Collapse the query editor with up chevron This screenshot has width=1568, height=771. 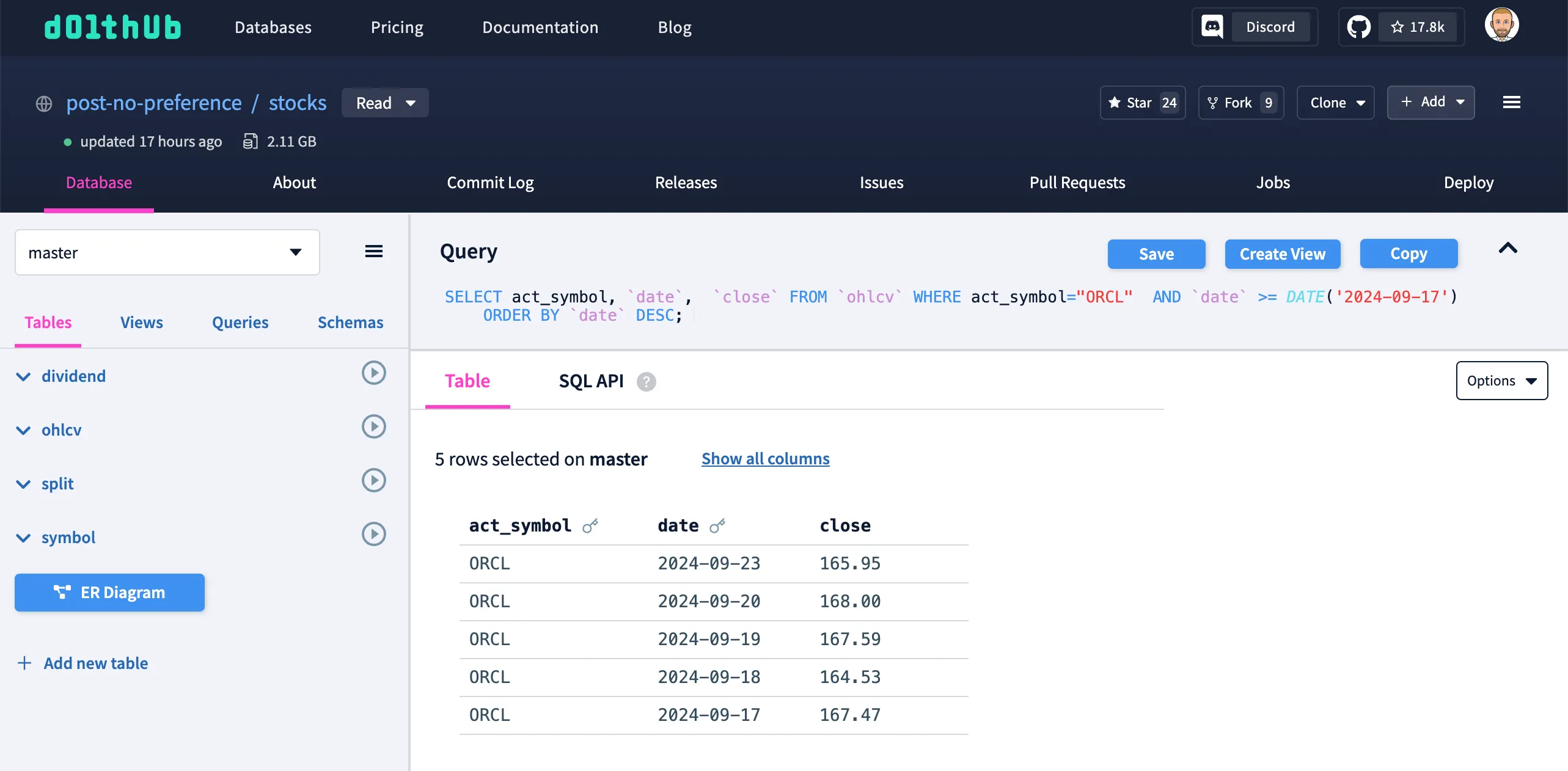pyautogui.click(x=1508, y=248)
